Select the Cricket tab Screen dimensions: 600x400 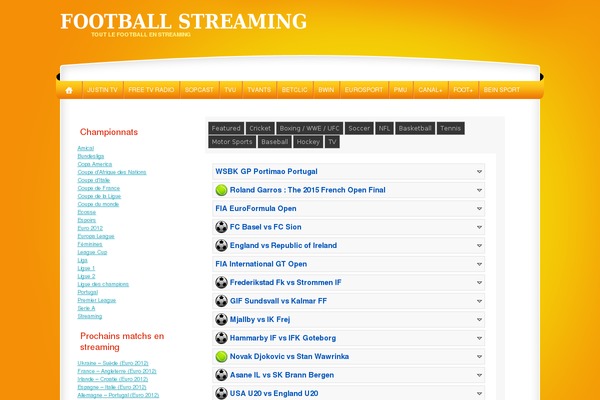coord(260,128)
